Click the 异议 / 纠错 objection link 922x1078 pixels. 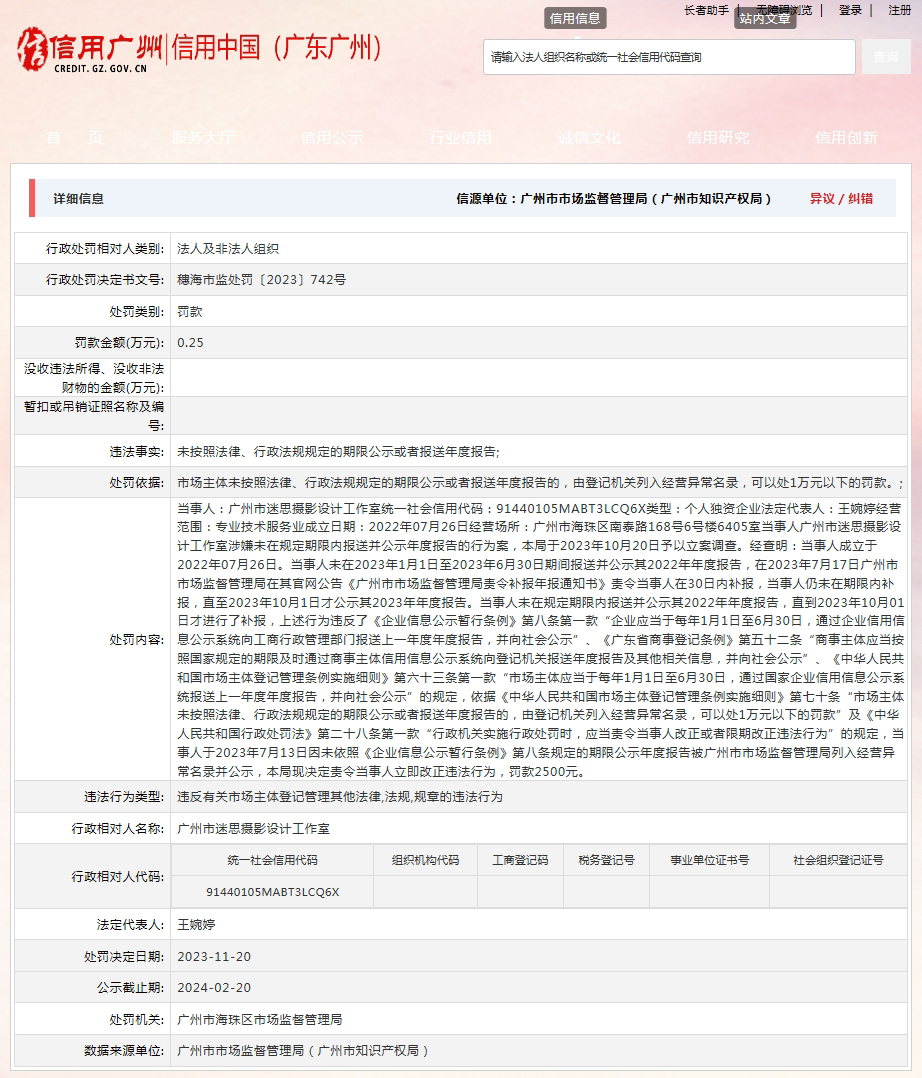[x=841, y=199]
